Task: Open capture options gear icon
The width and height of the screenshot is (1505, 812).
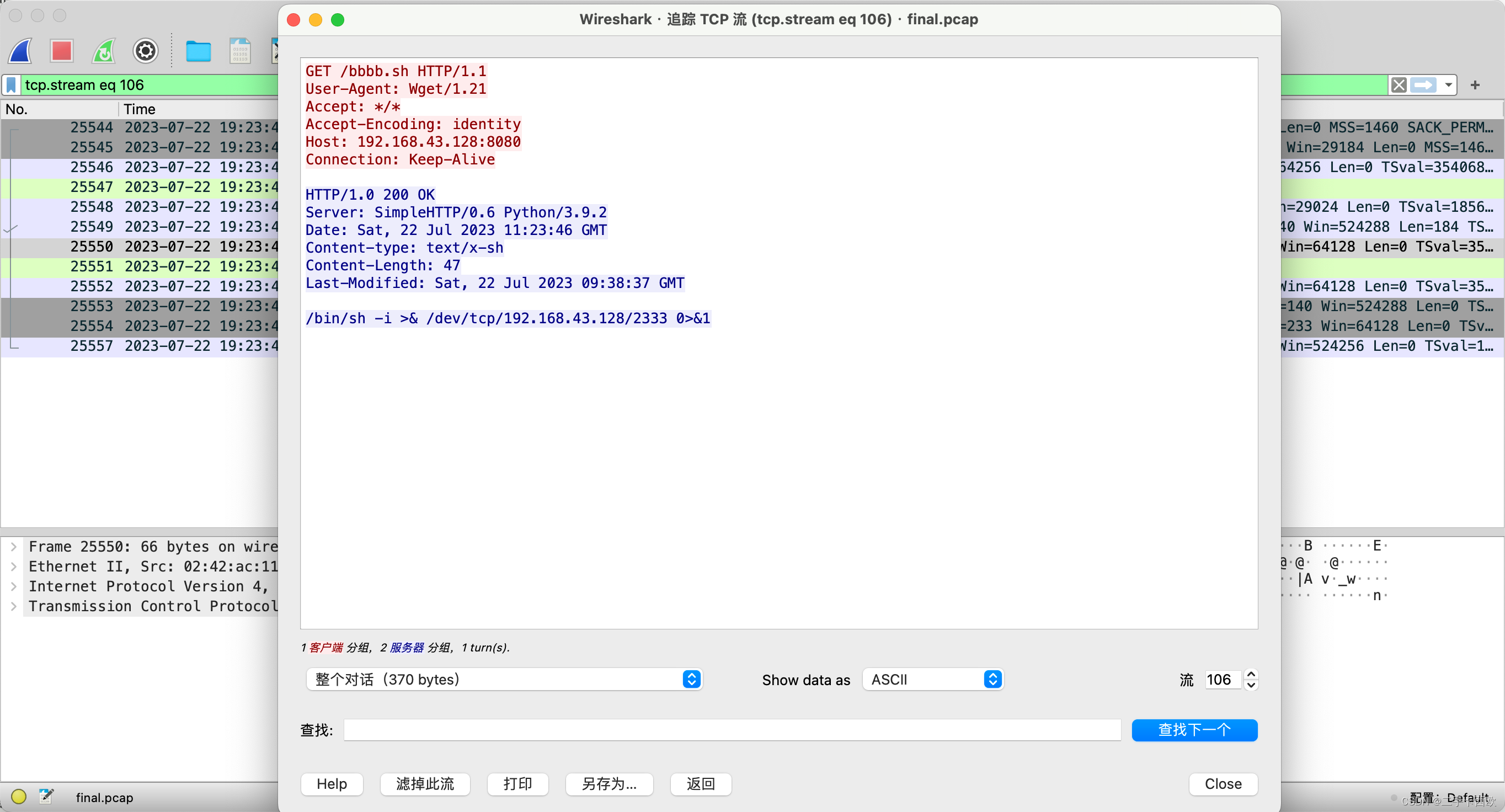Action: pyautogui.click(x=145, y=51)
